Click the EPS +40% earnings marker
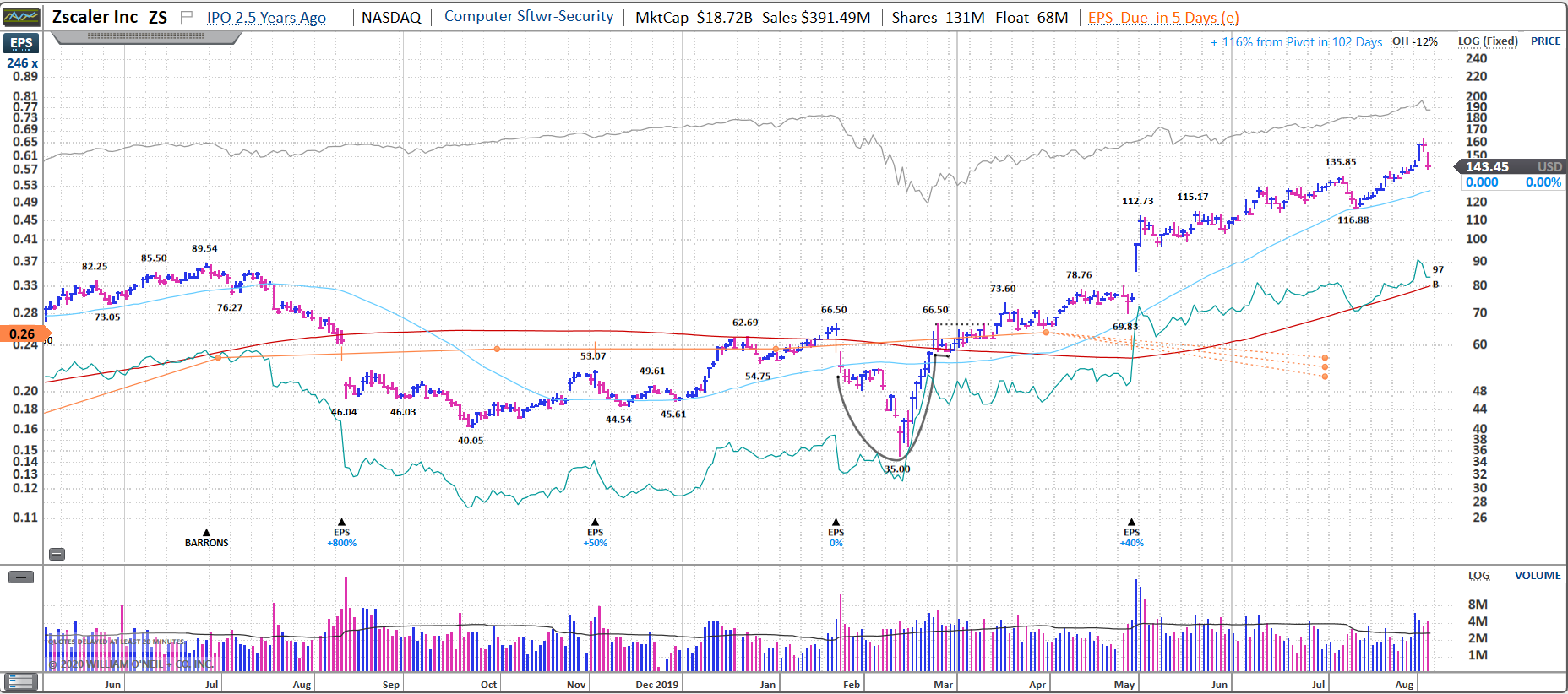 click(1132, 534)
